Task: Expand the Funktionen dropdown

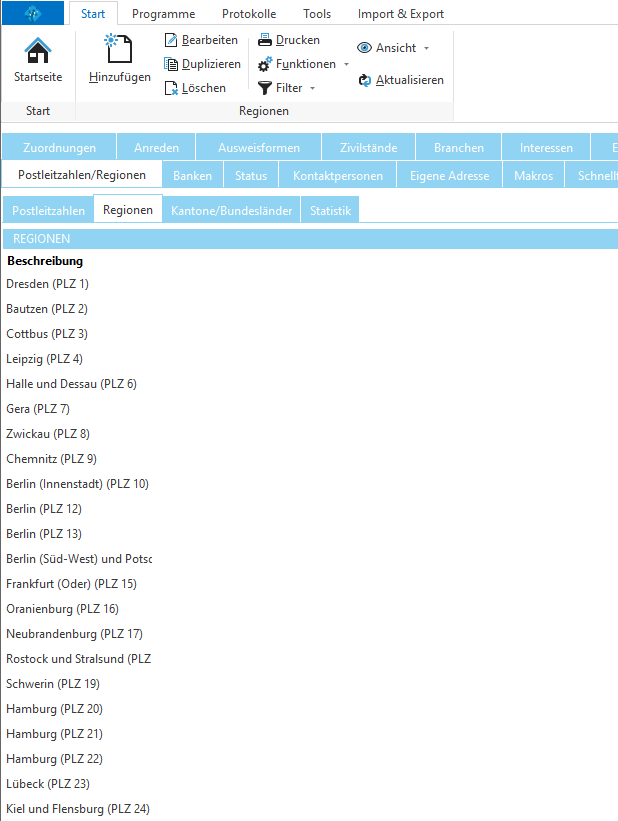Action: pos(346,64)
